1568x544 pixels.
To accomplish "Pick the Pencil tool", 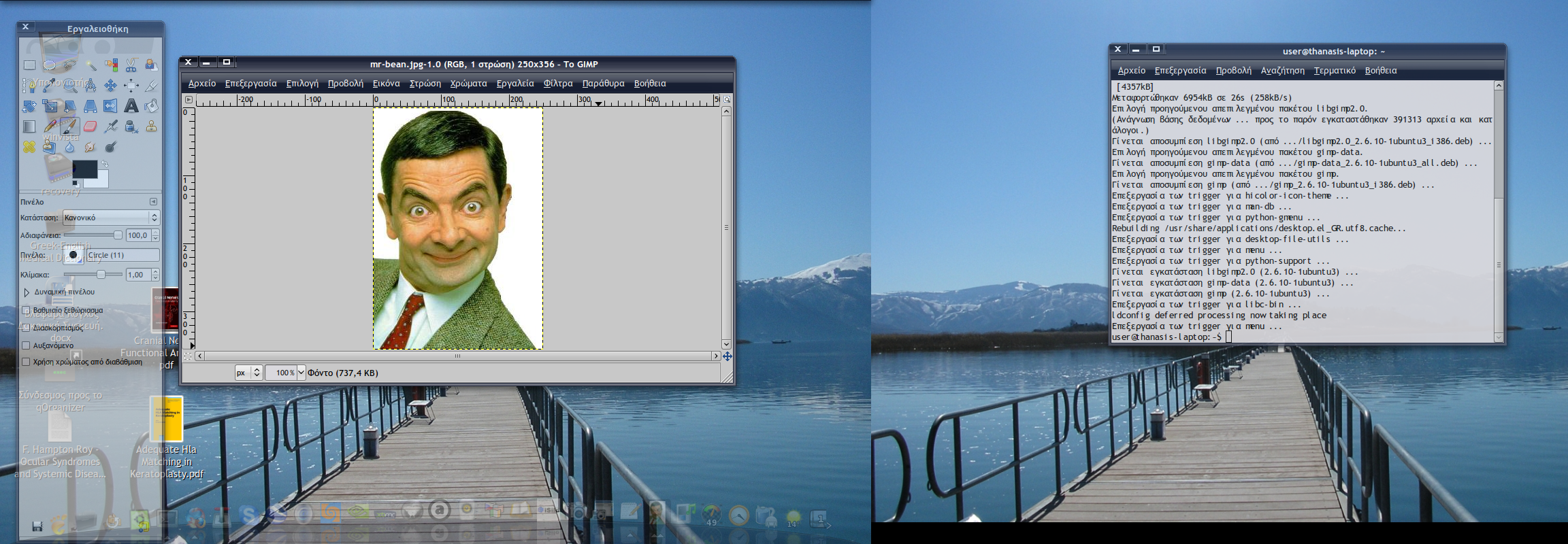I will click(x=50, y=126).
